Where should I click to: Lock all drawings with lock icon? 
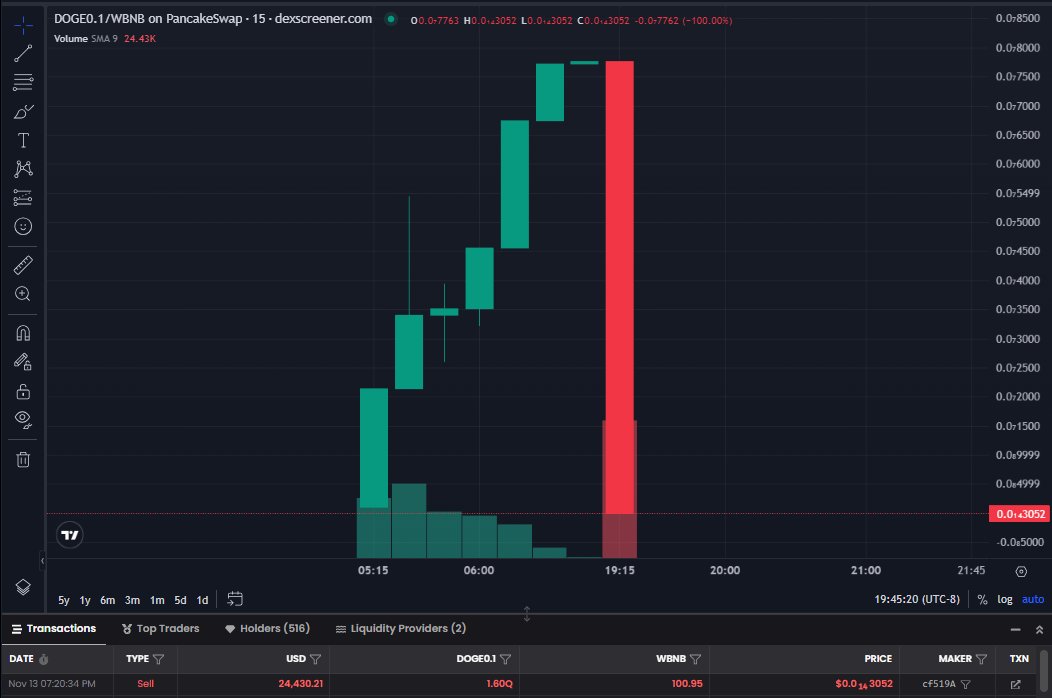click(22, 389)
